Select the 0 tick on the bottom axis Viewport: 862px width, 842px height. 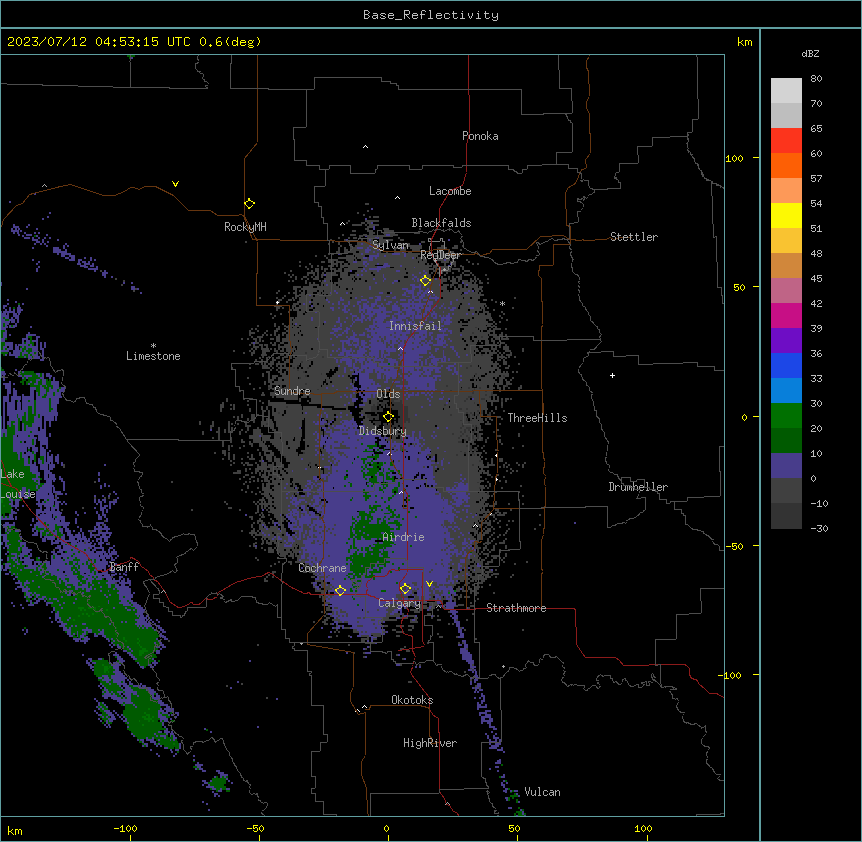pos(386,828)
